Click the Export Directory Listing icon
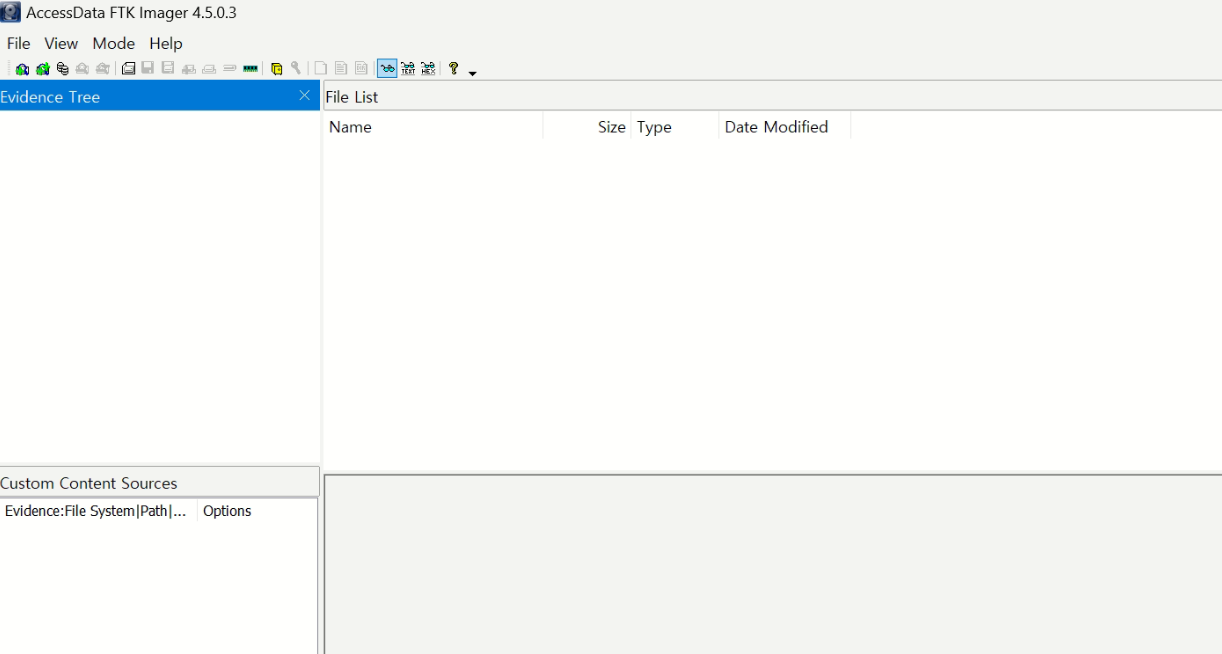The height and width of the screenshot is (654, 1222). 361,69
